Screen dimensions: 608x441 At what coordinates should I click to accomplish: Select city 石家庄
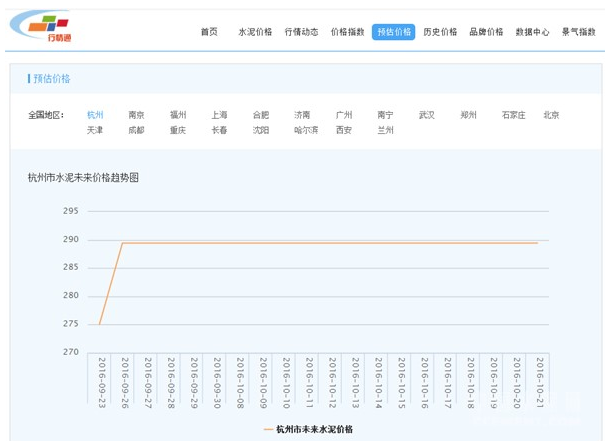(x=514, y=115)
